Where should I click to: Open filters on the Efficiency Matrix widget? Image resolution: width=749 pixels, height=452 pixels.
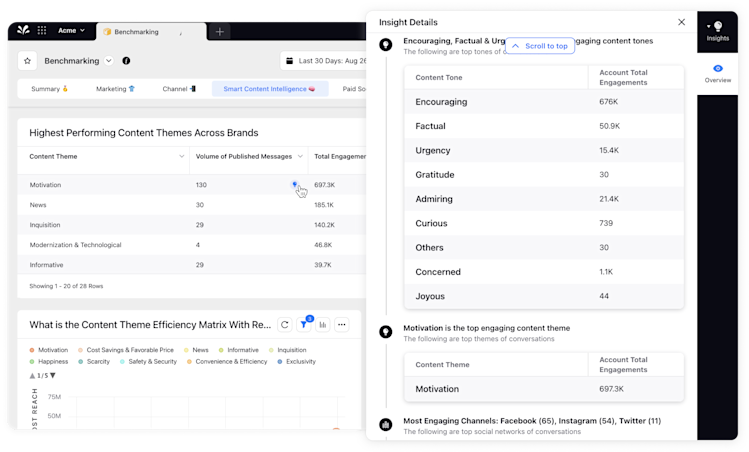point(304,325)
